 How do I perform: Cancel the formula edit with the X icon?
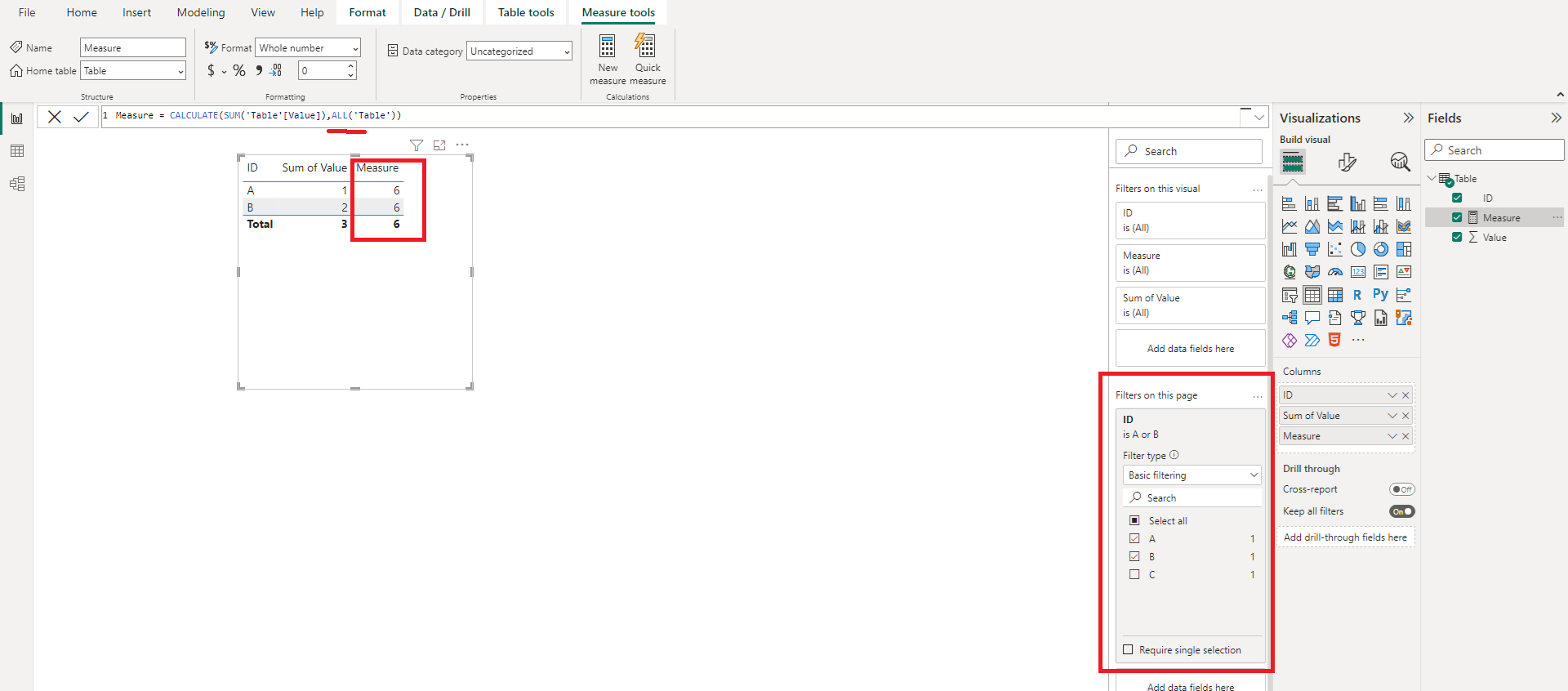[x=55, y=117]
